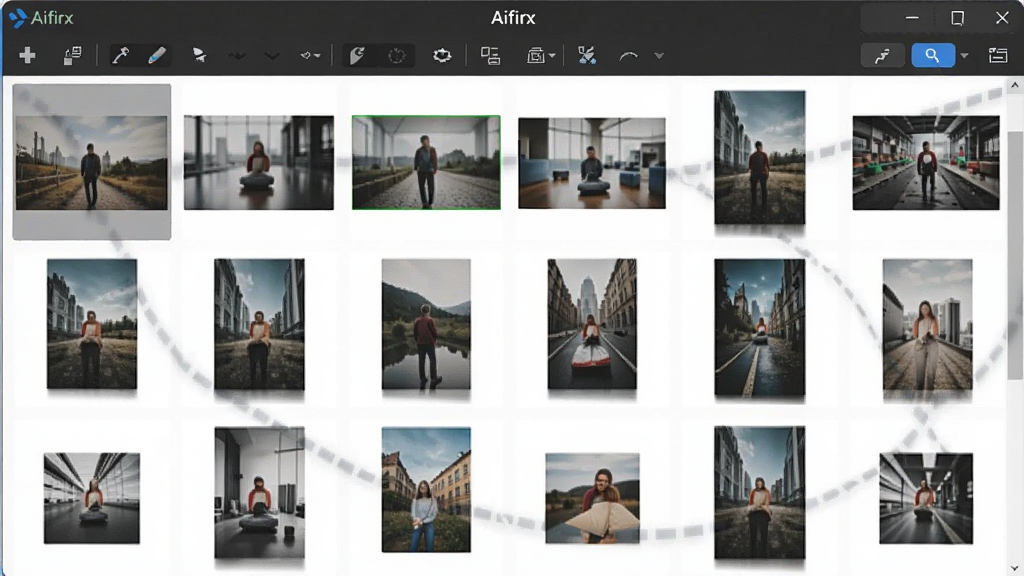Select woman before white high-rises thumbnail
Viewport: 1024px width, 576px height.
(x=927, y=327)
